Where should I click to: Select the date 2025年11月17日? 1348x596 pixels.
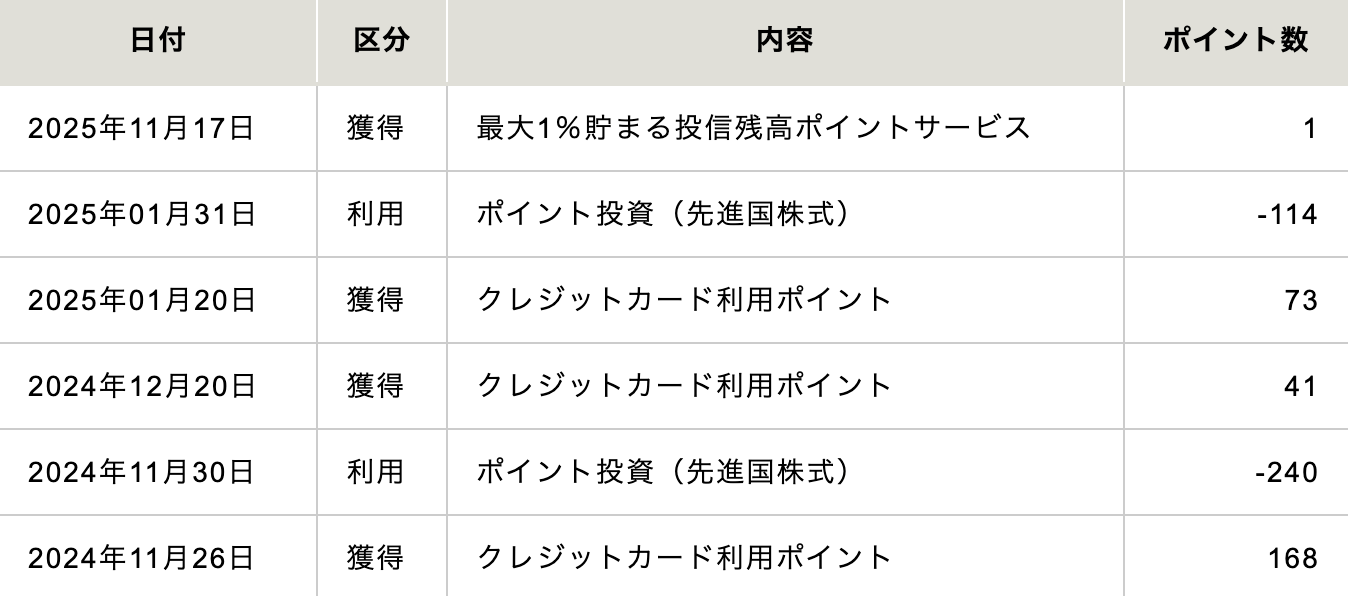click(x=142, y=128)
